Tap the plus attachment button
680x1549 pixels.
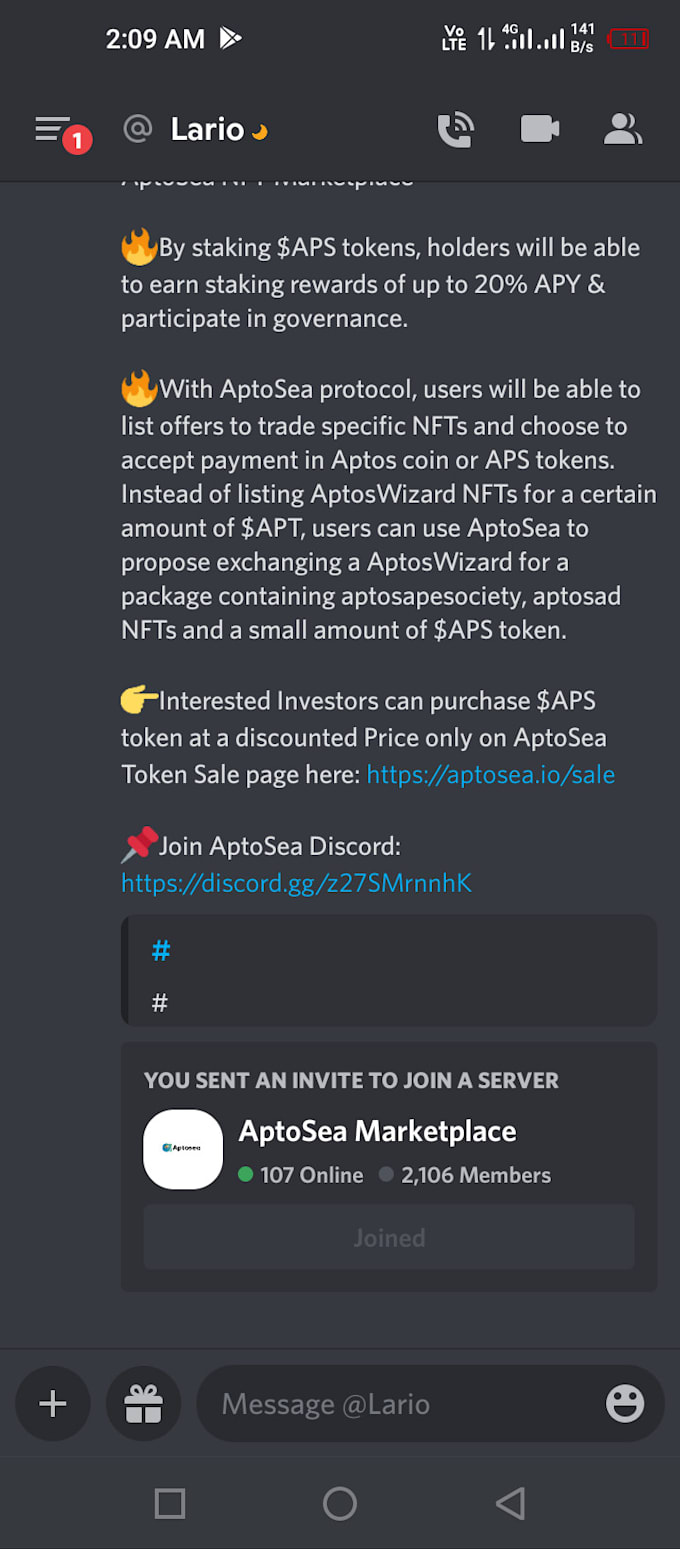click(x=52, y=1404)
